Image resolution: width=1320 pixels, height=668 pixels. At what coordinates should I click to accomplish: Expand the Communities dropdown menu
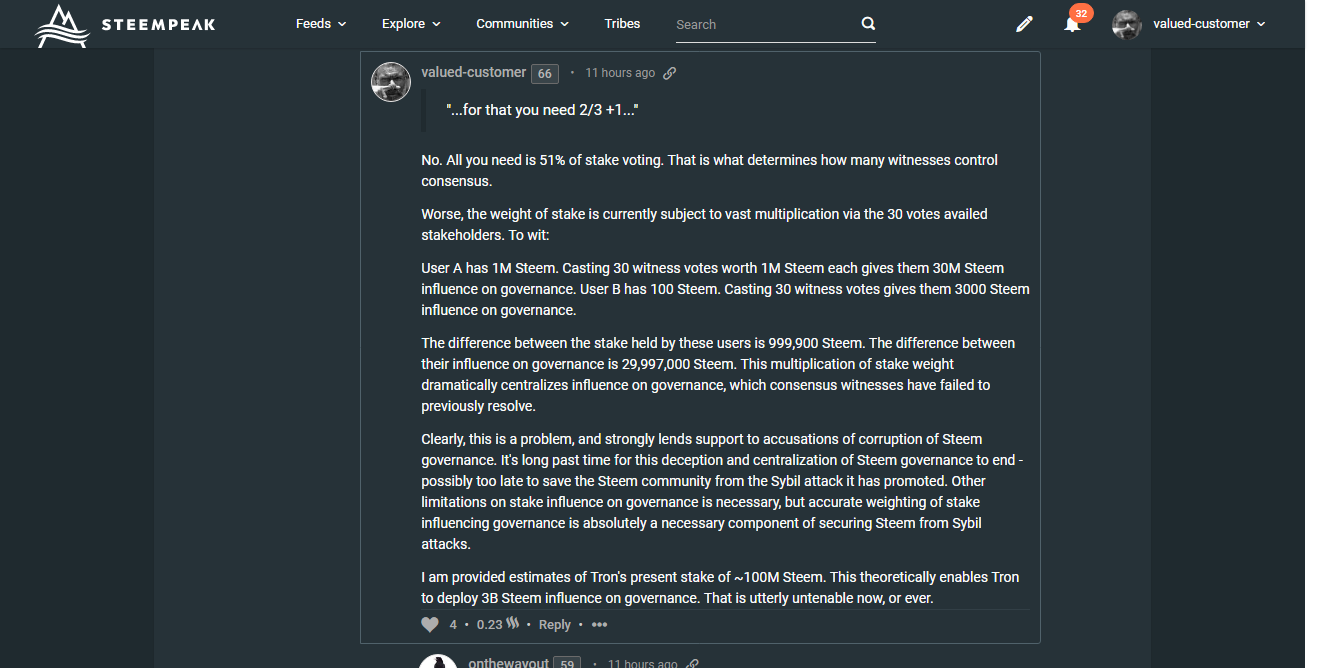pos(522,24)
